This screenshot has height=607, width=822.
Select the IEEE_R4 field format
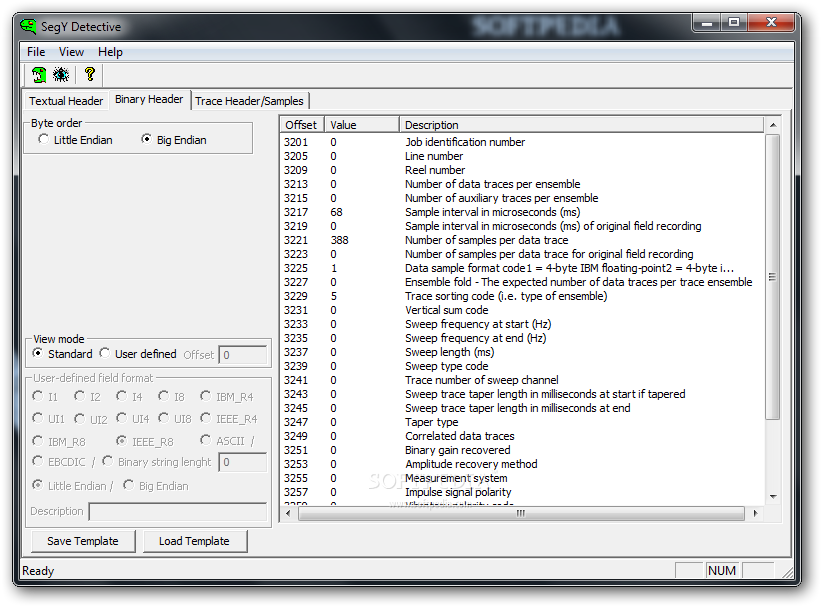pos(229,419)
